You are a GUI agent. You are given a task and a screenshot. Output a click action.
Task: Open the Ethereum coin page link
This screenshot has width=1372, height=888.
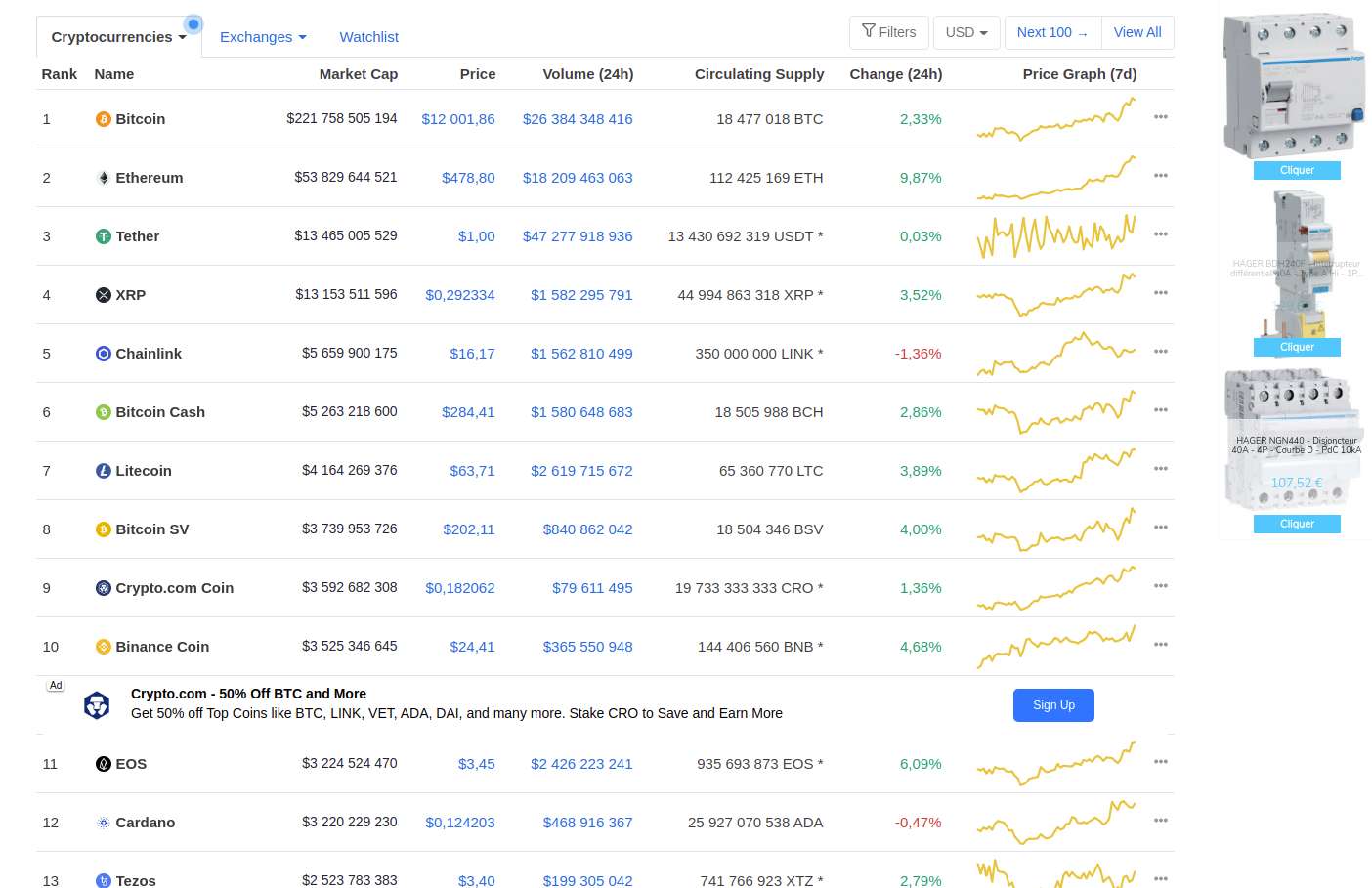150,178
